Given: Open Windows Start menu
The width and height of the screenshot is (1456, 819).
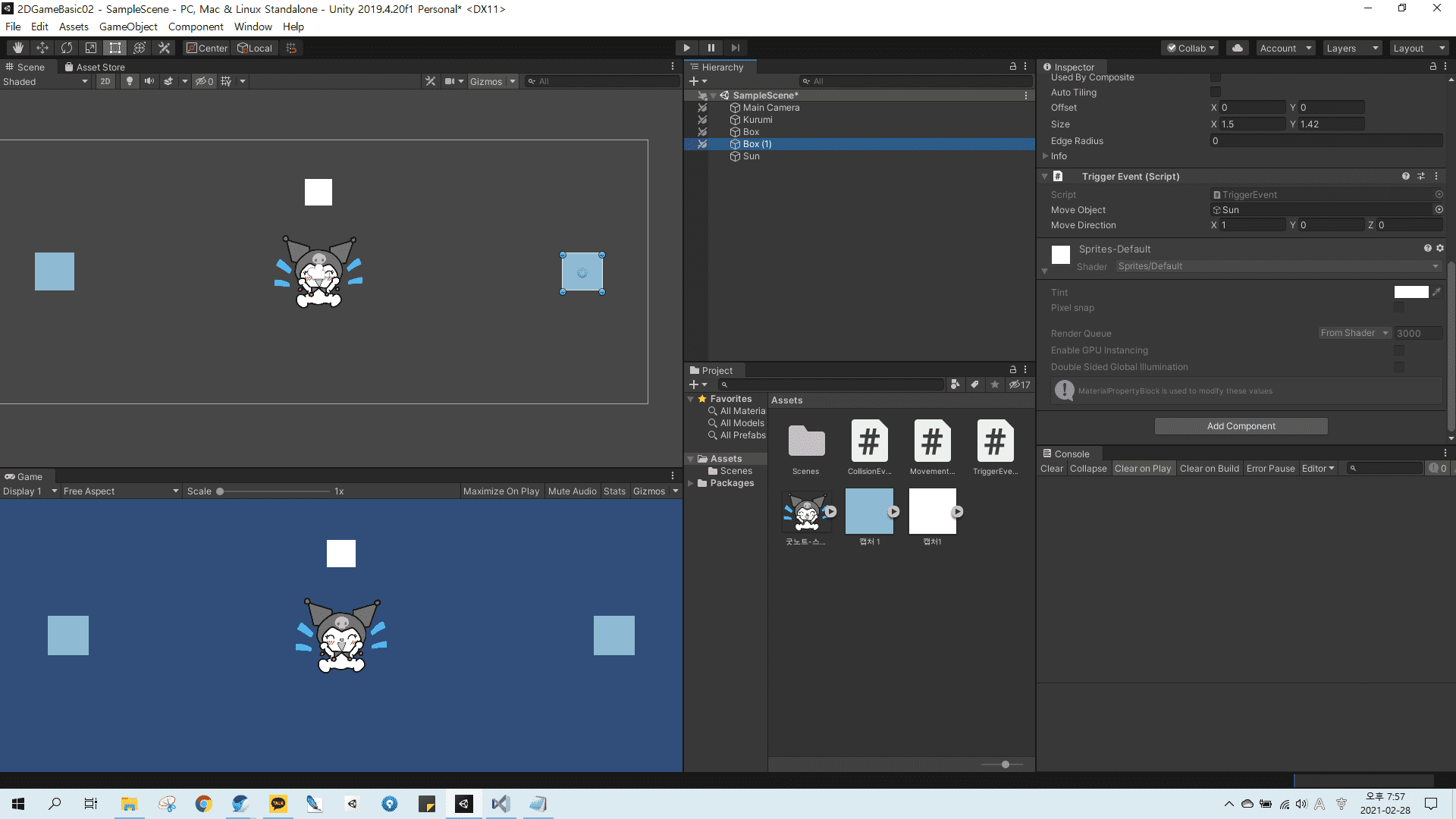Looking at the screenshot, I should (18, 804).
